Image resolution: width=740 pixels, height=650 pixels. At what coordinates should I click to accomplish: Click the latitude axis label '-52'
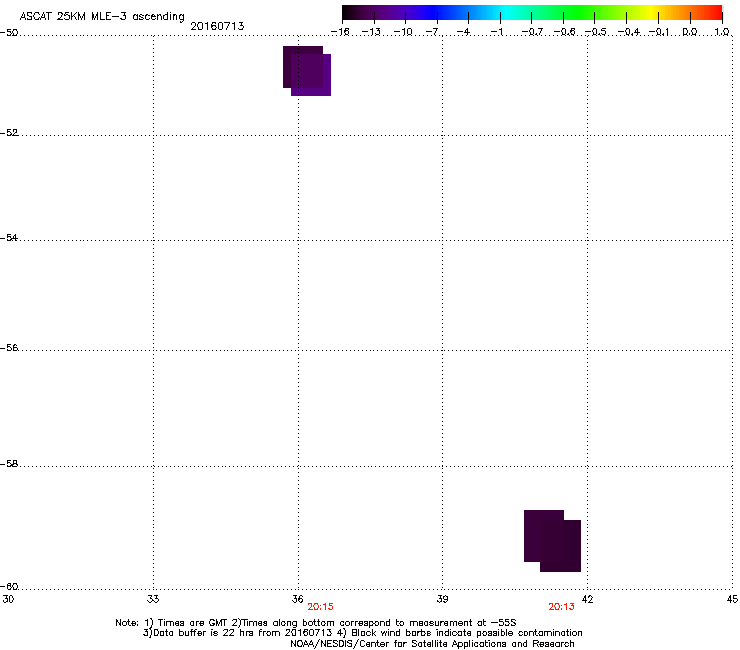(x=9, y=133)
